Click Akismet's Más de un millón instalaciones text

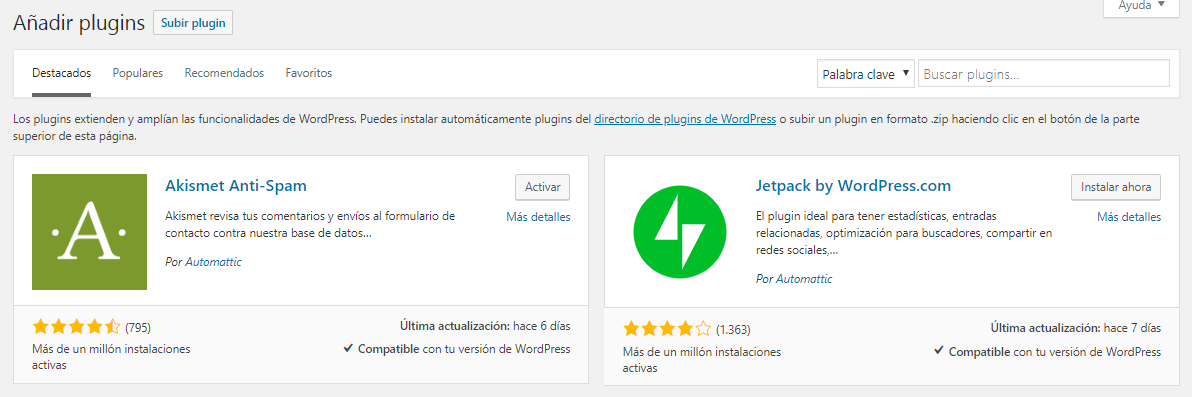(x=111, y=357)
